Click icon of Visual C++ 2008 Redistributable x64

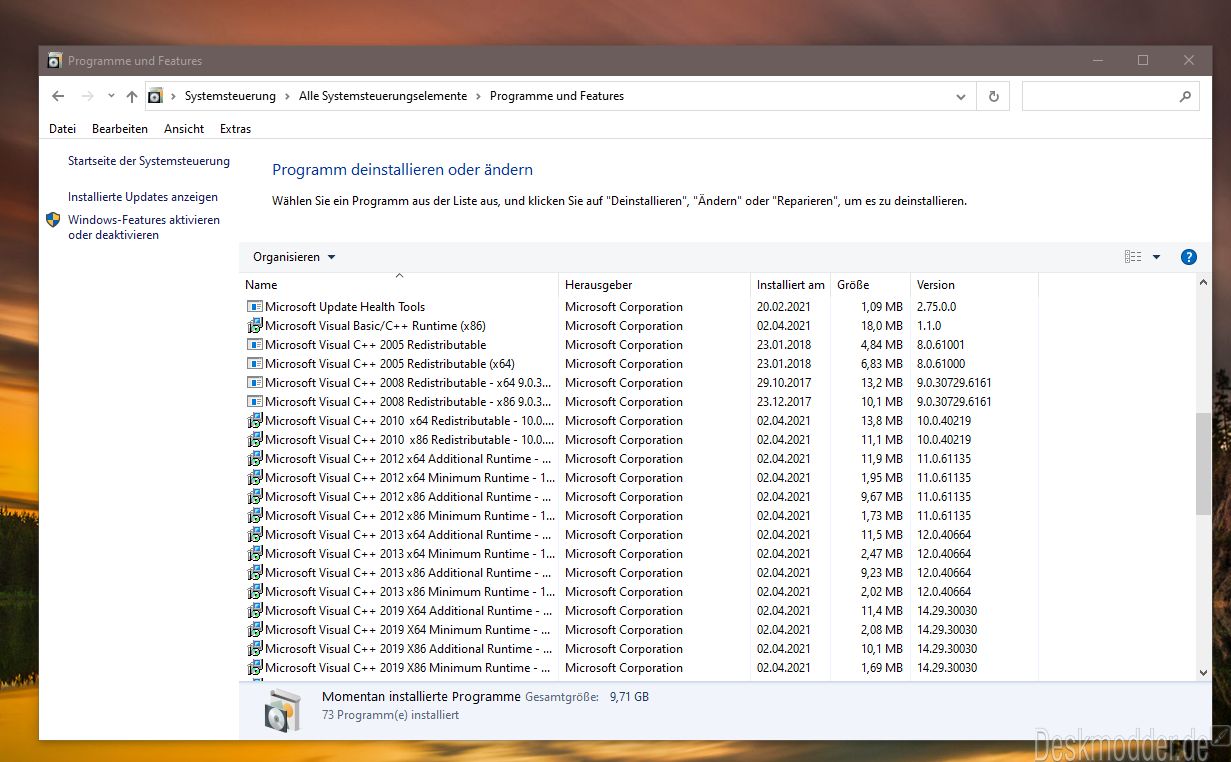pos(254,383)
